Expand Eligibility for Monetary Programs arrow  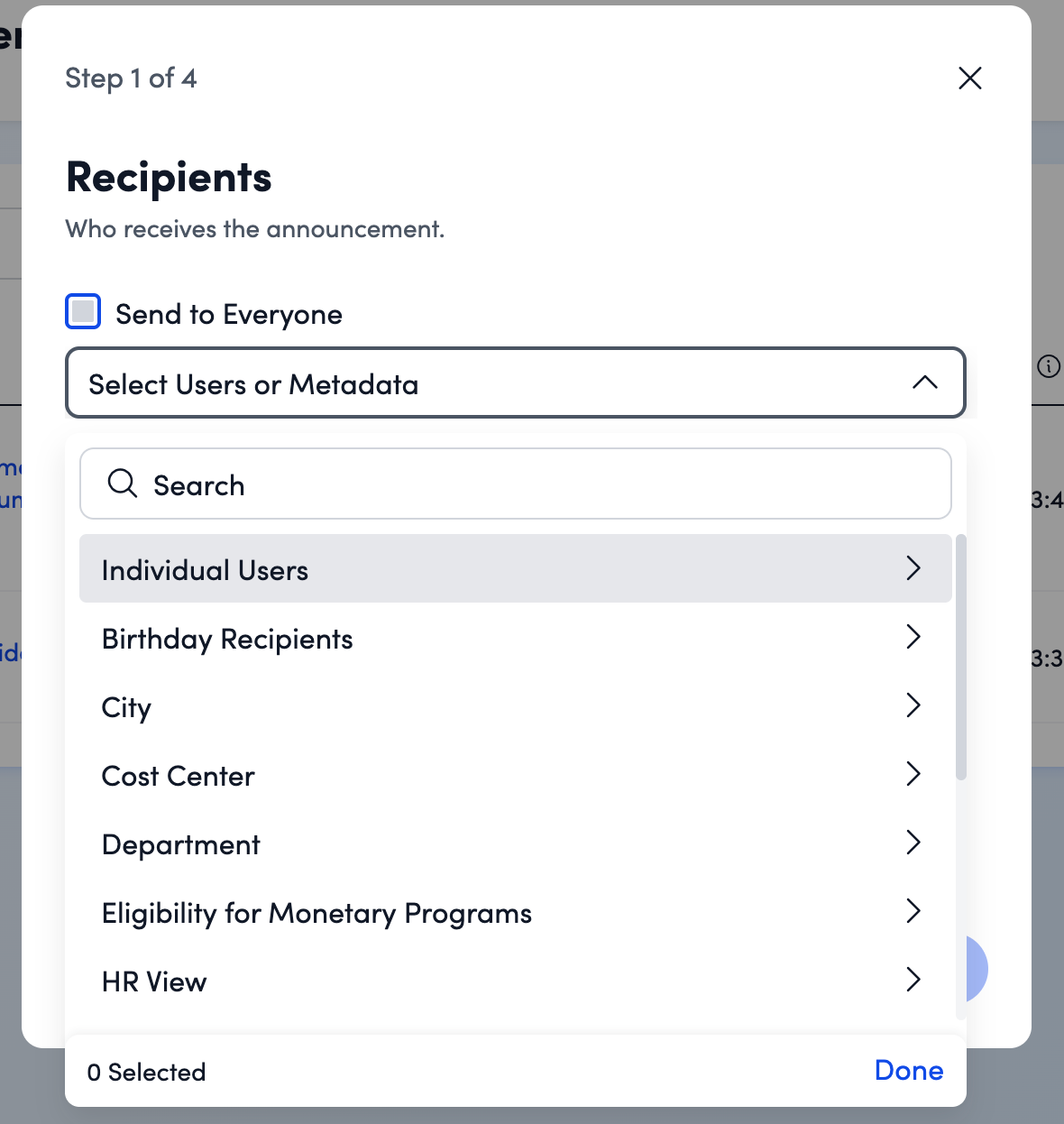coord(913,911)
